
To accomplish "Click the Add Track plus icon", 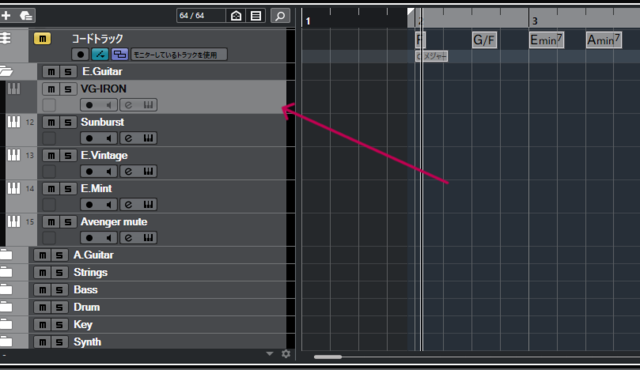I will tap(6, 16).
